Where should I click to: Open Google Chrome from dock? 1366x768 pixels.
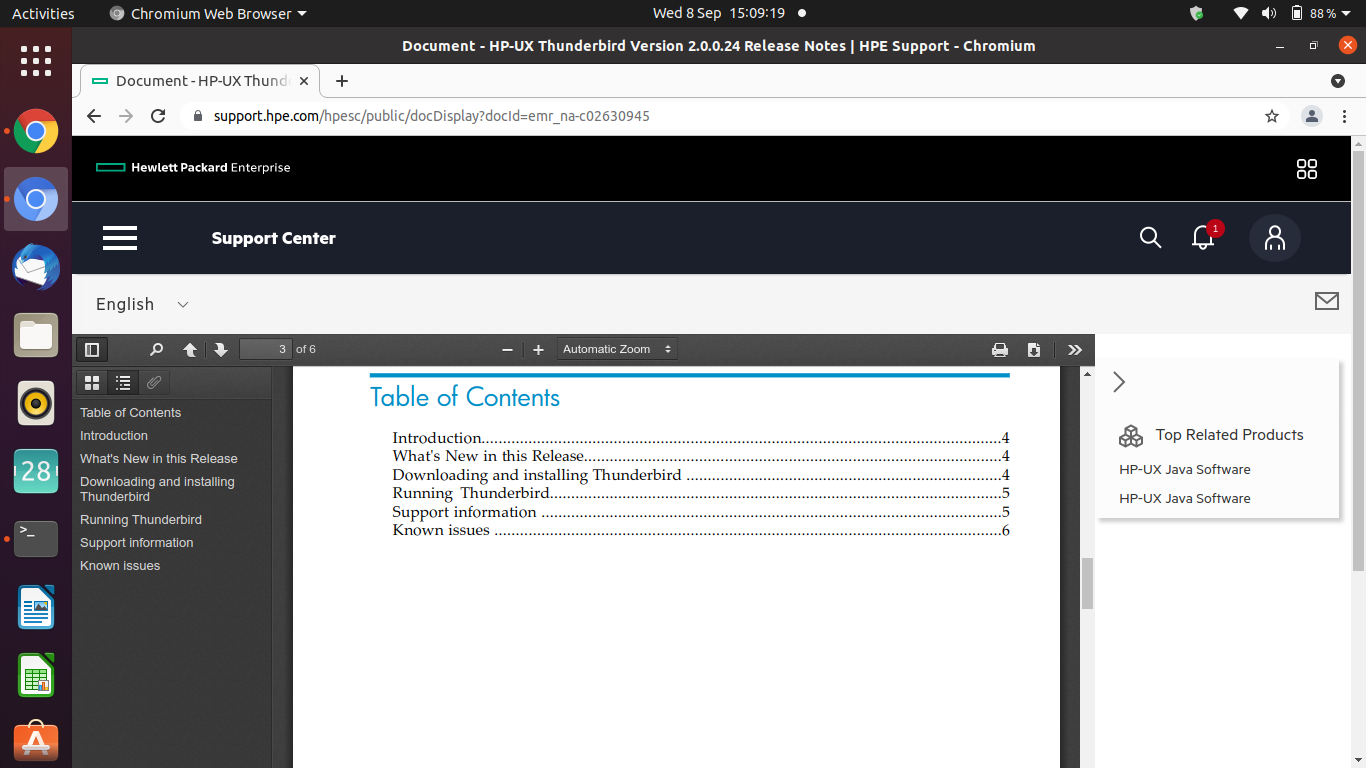click(36, 131)
